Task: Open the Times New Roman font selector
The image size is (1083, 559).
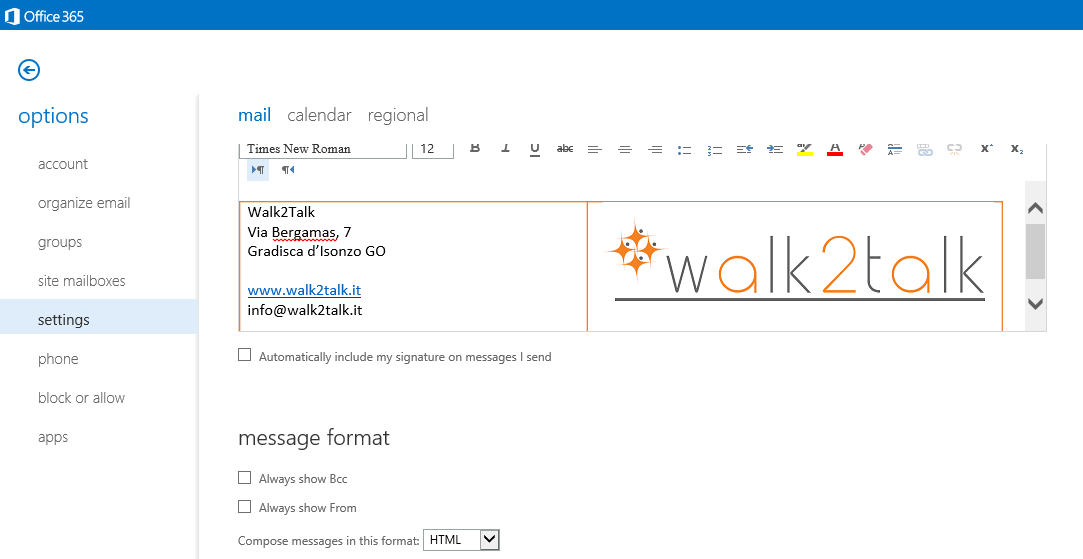Action: (324, 149)
